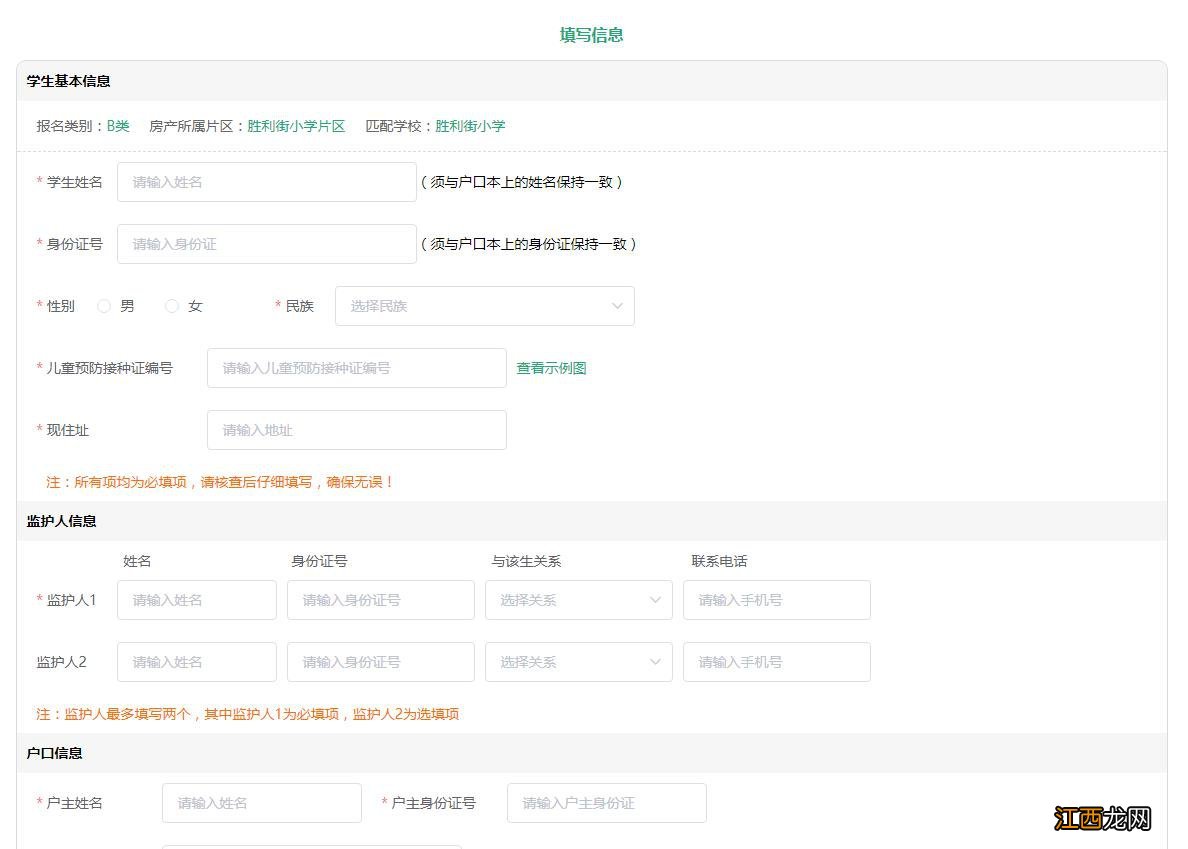Click the 查看示例图 example image link
The image size is (1188, 849).
coord(550,368)
